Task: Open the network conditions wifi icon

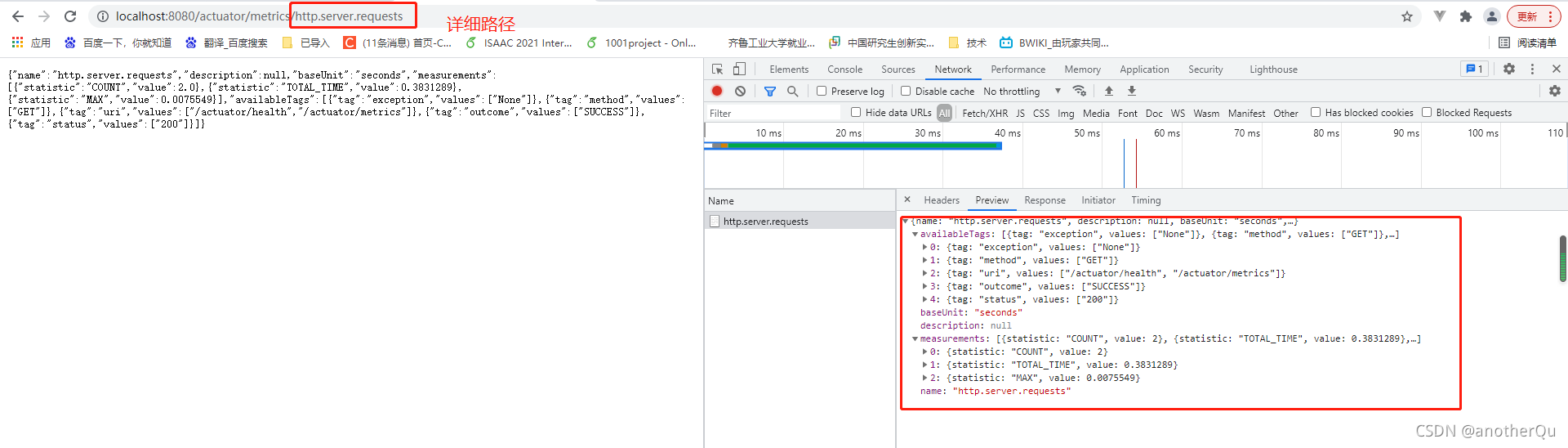Action: [x=1080, y=92]
